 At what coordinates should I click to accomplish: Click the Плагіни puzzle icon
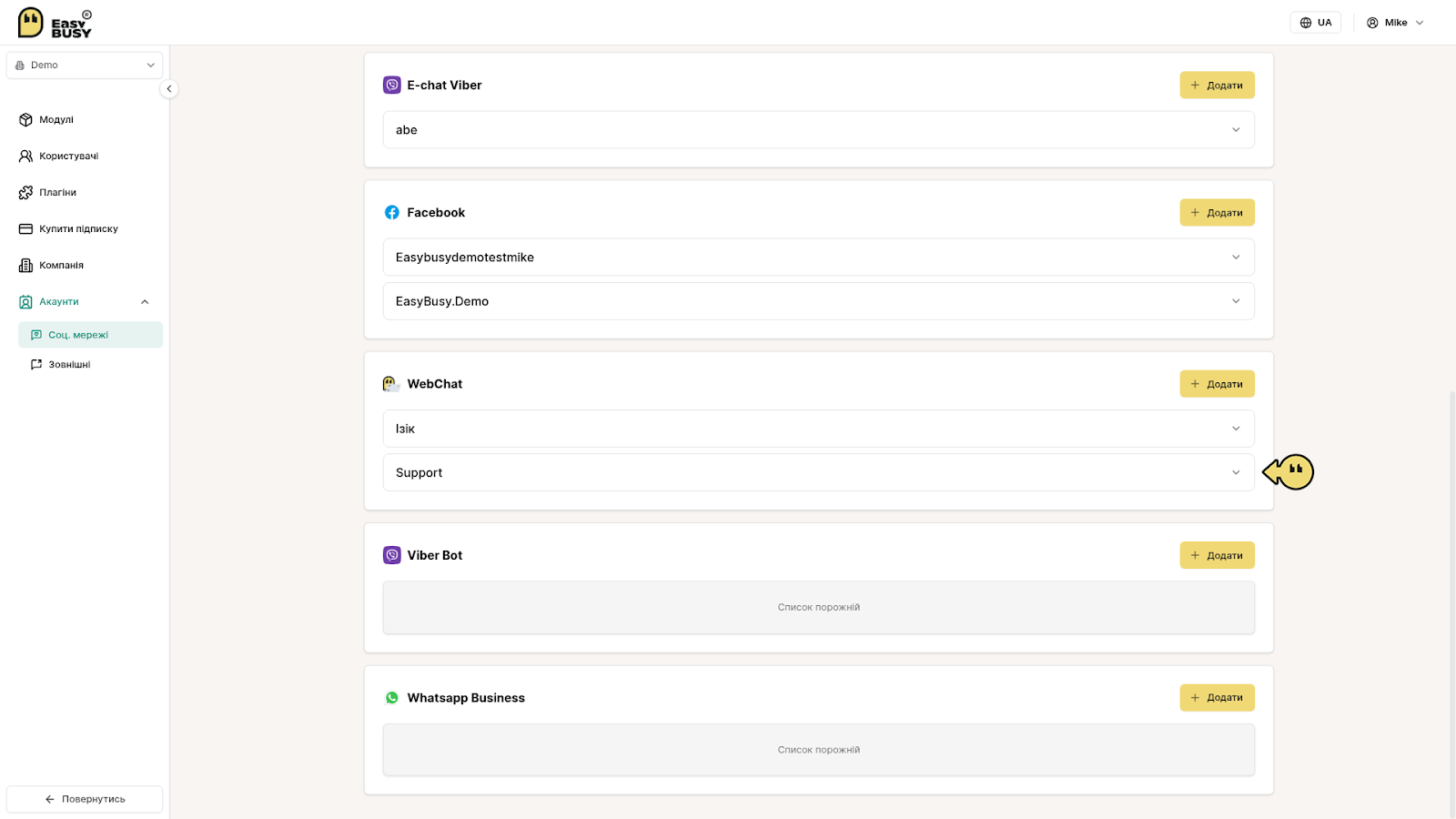(x=25, y=193)
